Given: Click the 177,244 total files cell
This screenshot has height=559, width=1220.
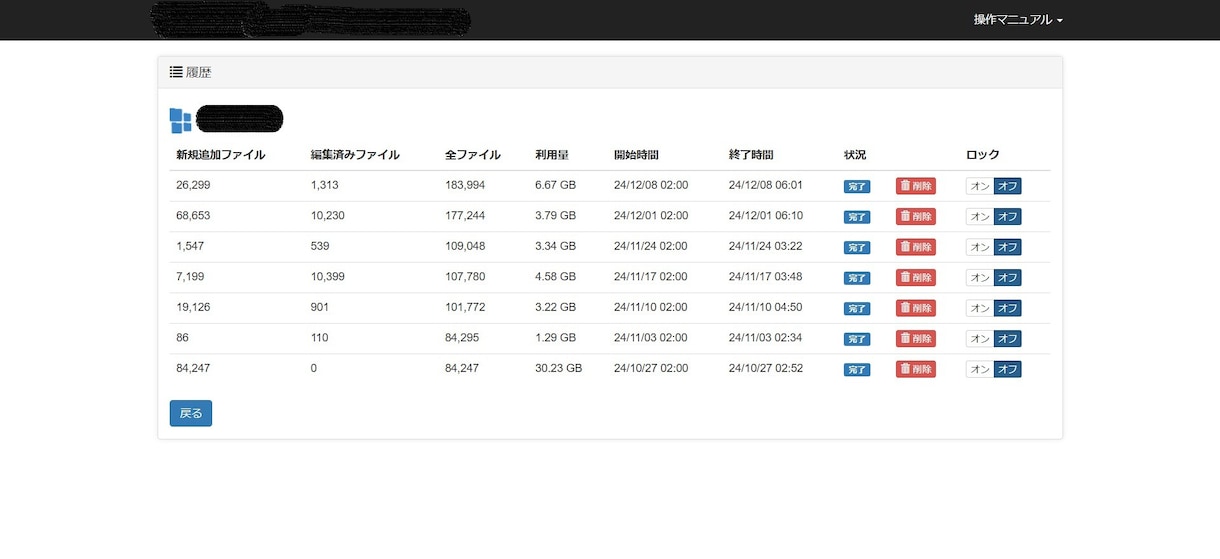Looking at the screenshot, I should click(465, 215).
